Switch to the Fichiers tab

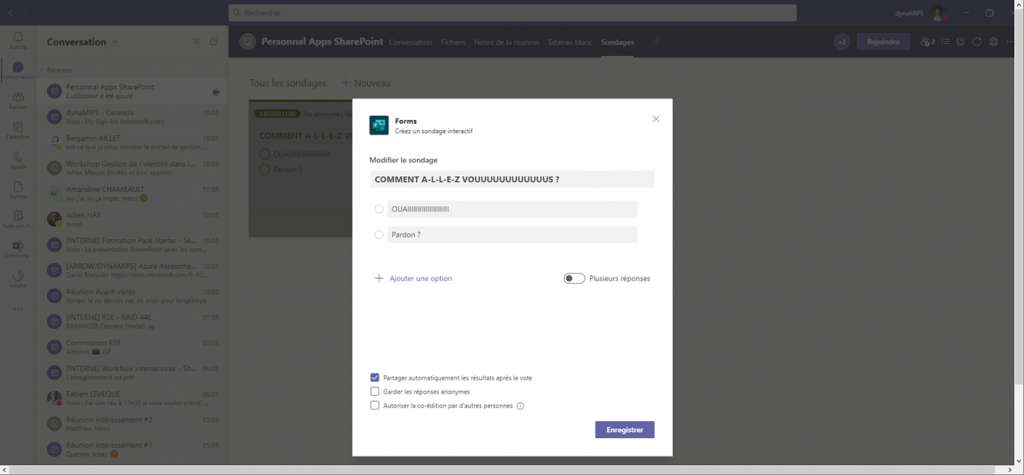[453, 42]
